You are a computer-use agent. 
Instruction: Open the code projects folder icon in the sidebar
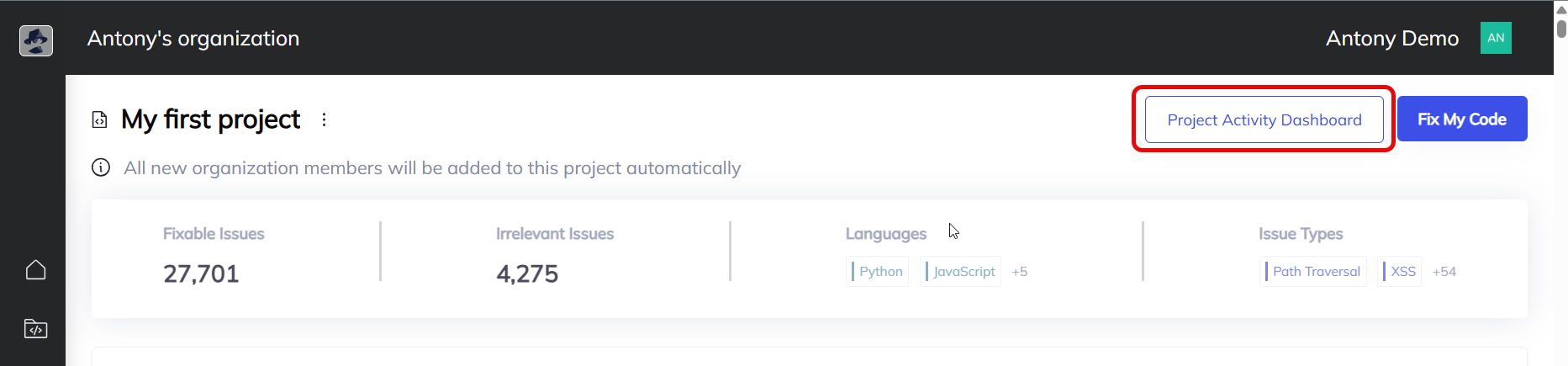[x=35, y=328]
